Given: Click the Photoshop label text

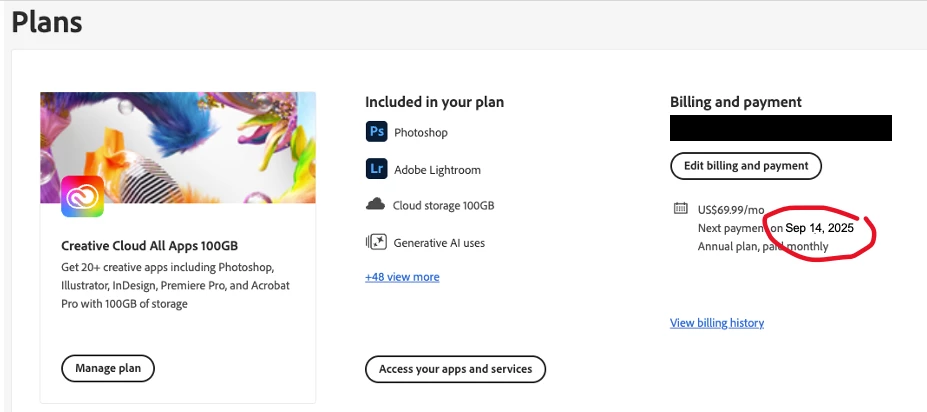Looking at the screenshot, I should click(x=421, y=132).
